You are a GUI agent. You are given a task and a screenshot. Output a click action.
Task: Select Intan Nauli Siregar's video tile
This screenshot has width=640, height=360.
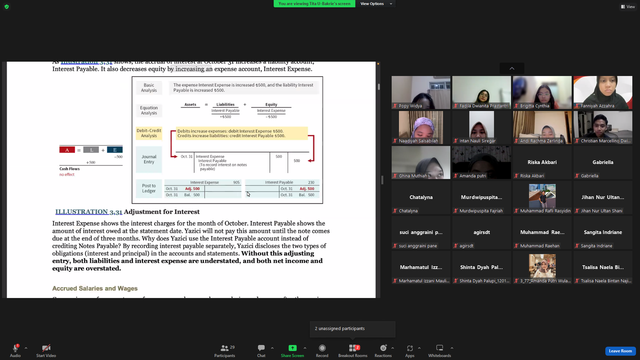coord(481,127)
